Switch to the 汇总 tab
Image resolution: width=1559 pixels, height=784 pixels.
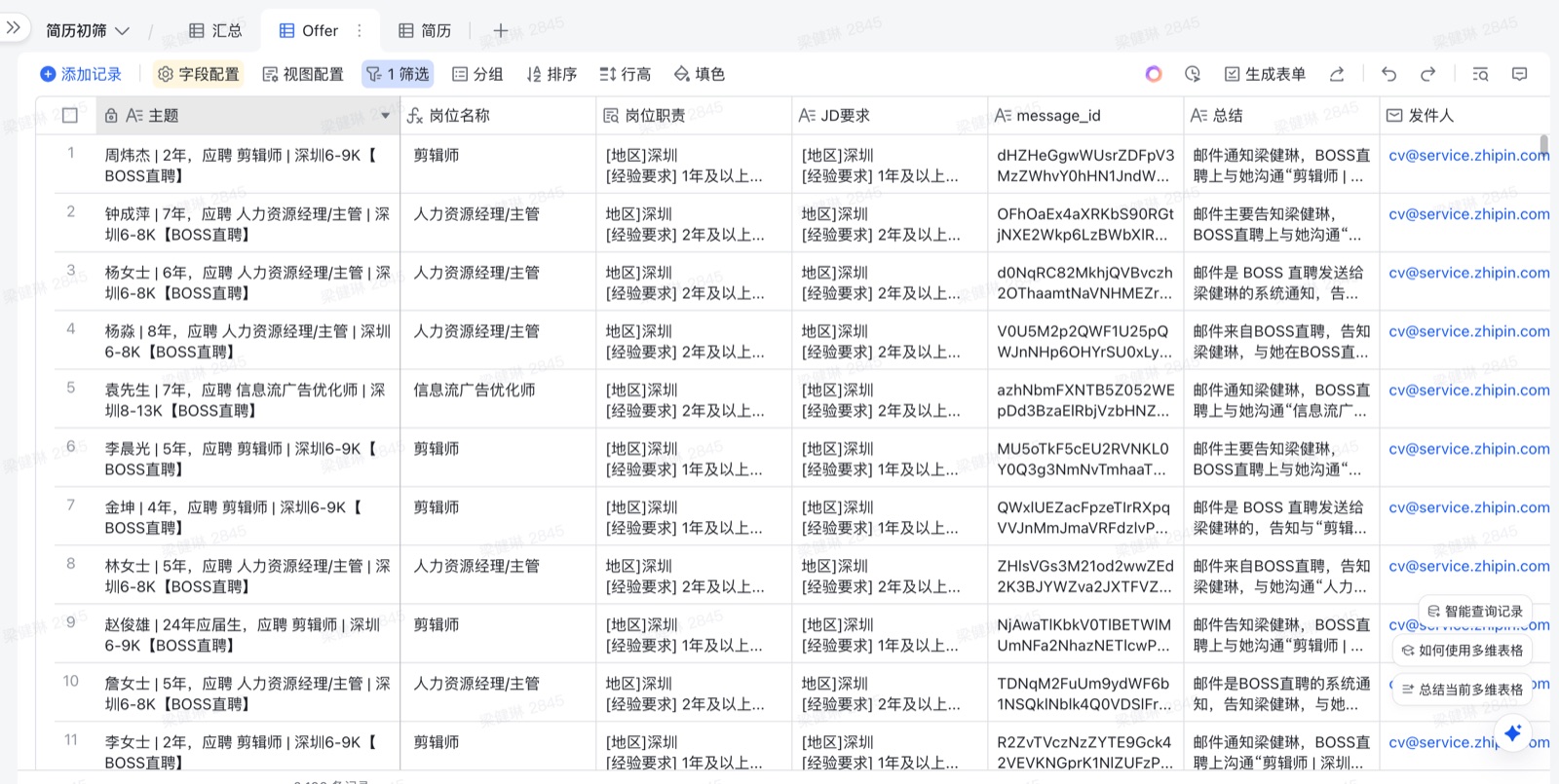tap(215, 30)
